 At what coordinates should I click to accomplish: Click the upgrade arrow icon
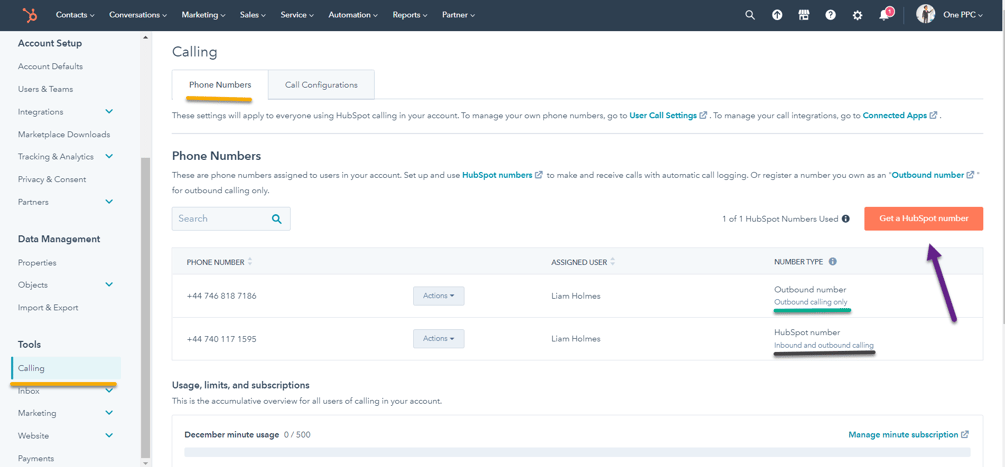click(x=777, y=15)
